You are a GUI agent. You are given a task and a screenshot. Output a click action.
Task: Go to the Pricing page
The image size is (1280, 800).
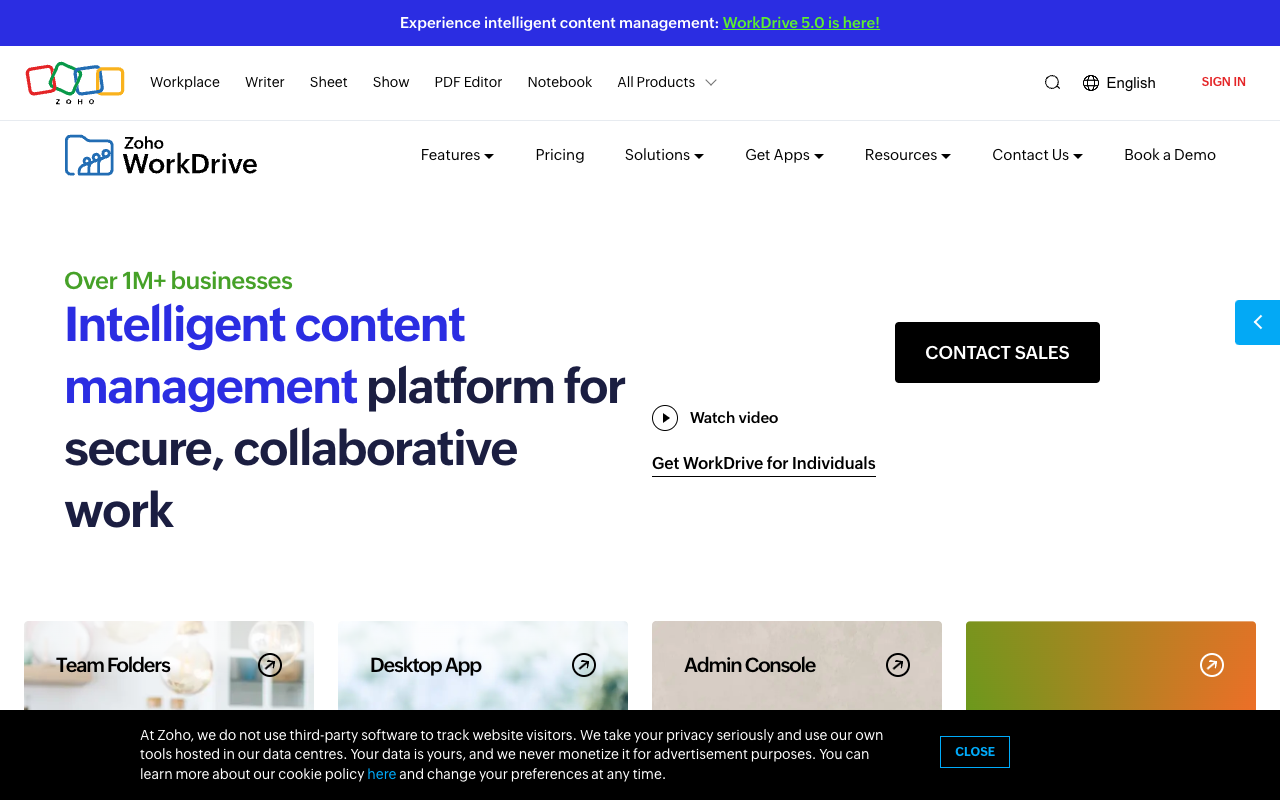(560, 155)
